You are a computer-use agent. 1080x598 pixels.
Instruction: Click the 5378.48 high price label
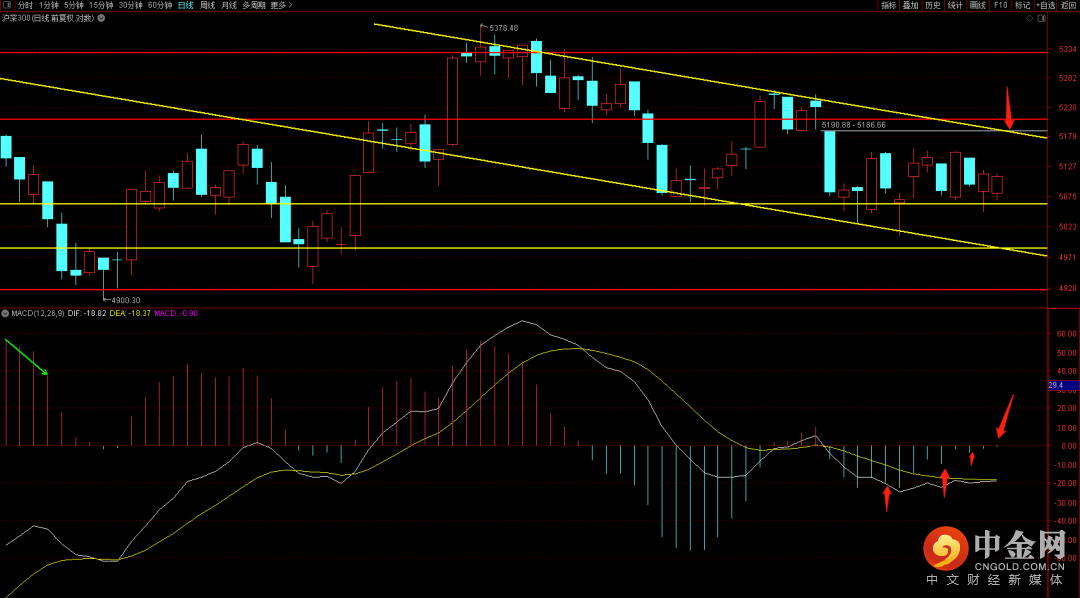coord(504,28)
